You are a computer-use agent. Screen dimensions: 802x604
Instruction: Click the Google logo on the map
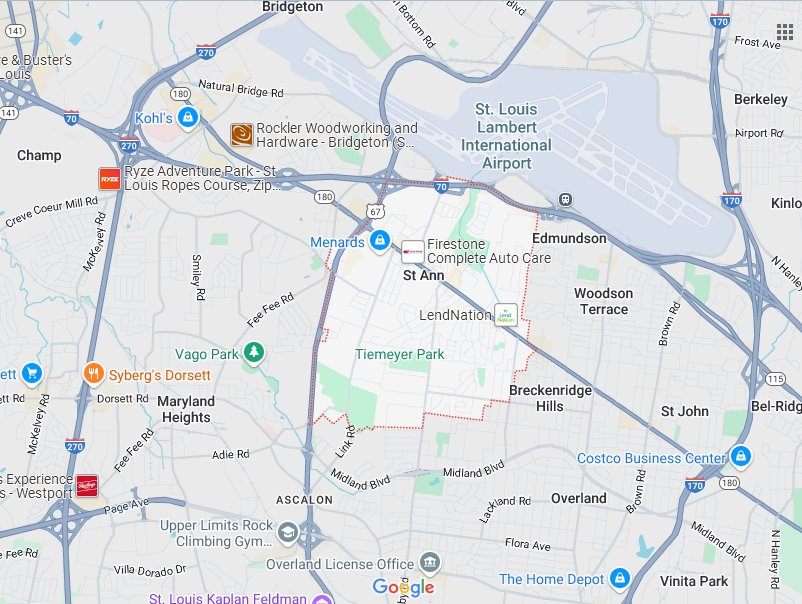[x=404, y=587]
